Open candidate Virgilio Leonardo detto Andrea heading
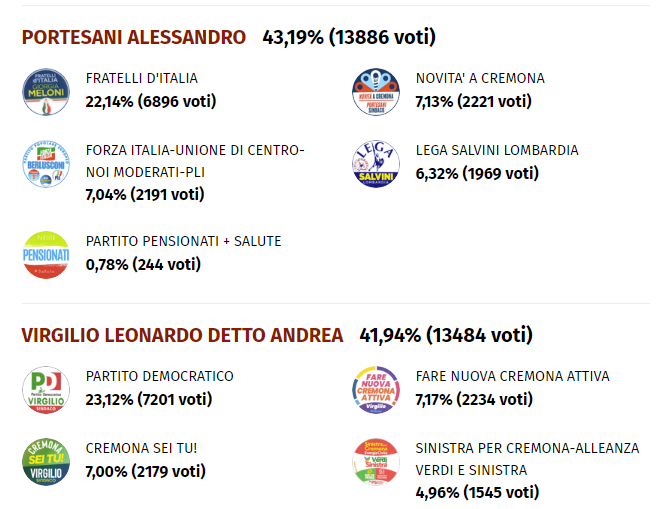The height and width of the screenshot is (509, 658). tap(182, 335)
